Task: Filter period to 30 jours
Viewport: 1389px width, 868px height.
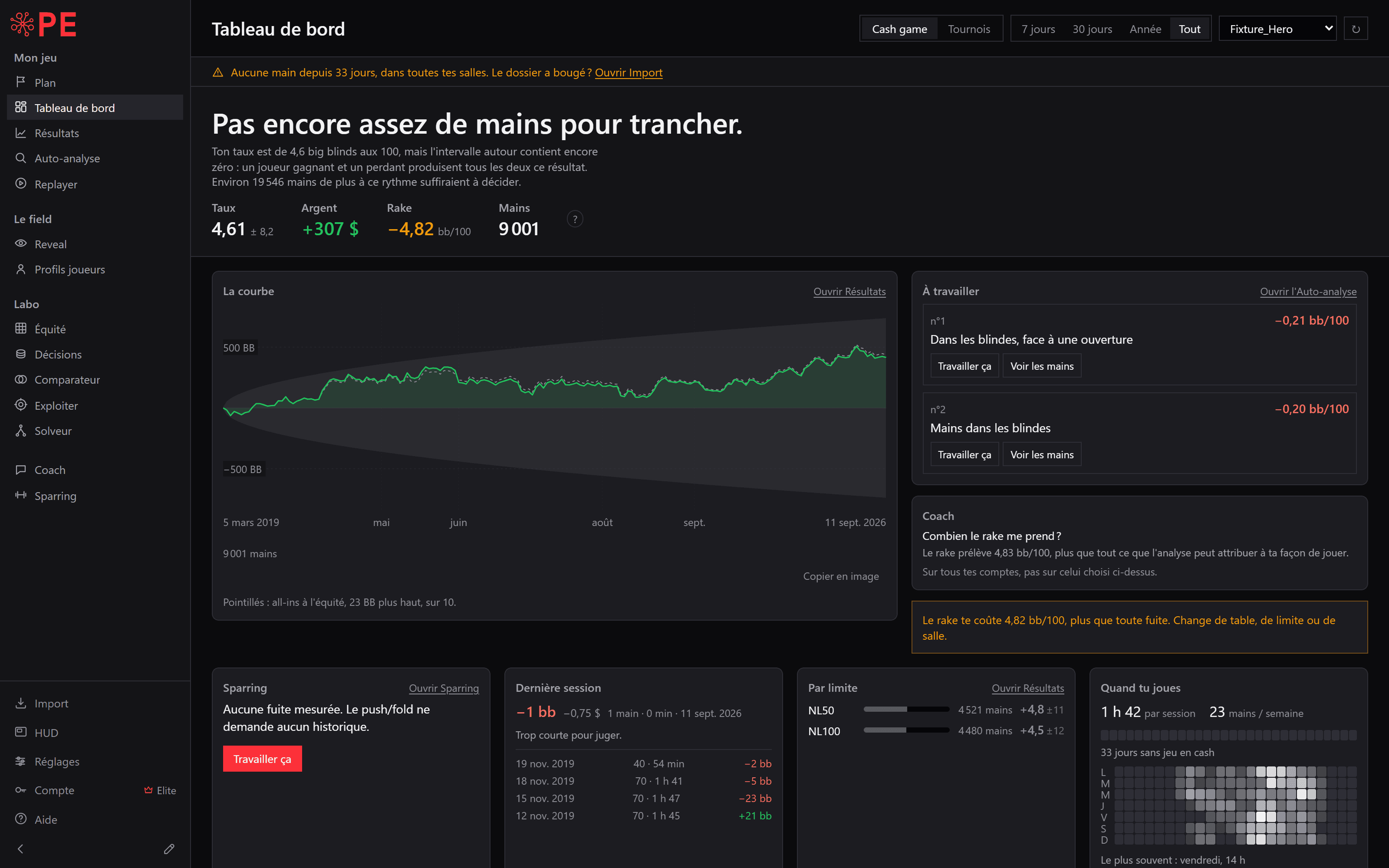Action: (1092, 29)
